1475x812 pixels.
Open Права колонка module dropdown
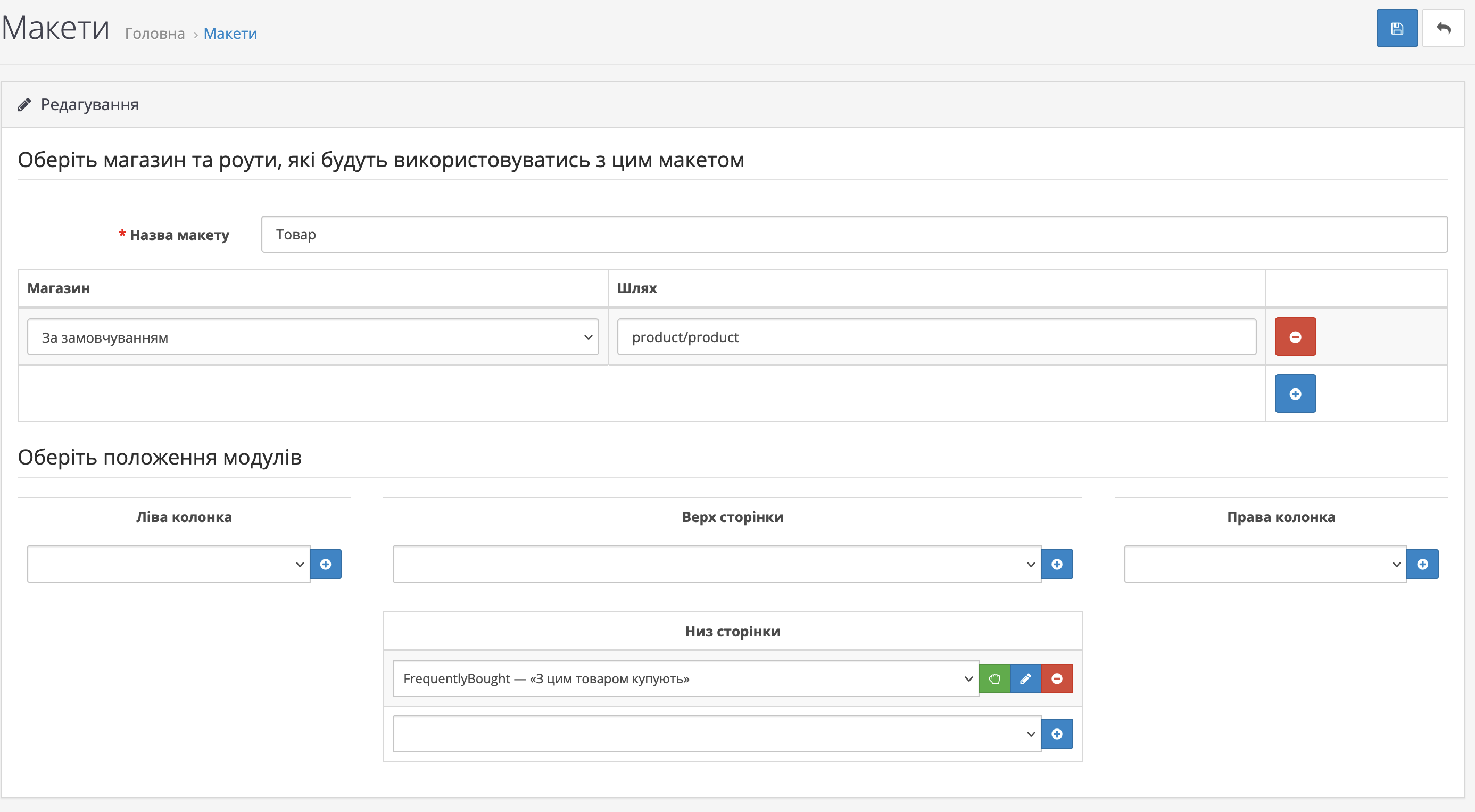pyautogui.click(x=1265, y=565)
